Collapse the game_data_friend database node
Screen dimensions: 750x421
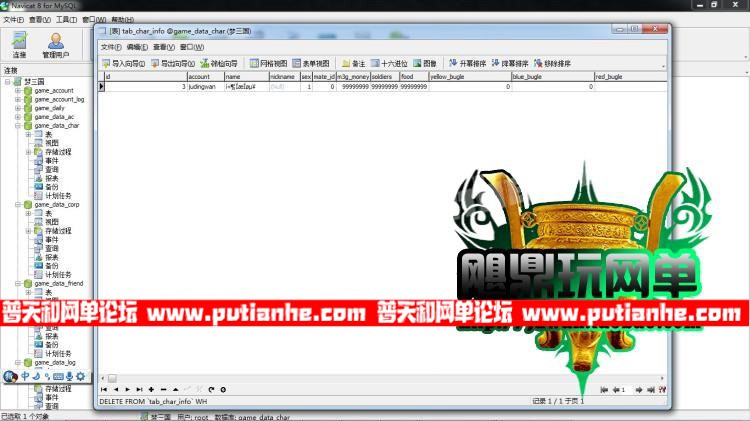[x=18, y=284]
